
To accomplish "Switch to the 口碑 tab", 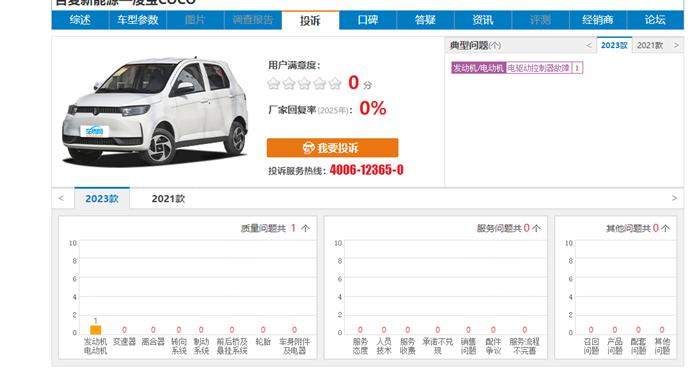I will point(368,20).
